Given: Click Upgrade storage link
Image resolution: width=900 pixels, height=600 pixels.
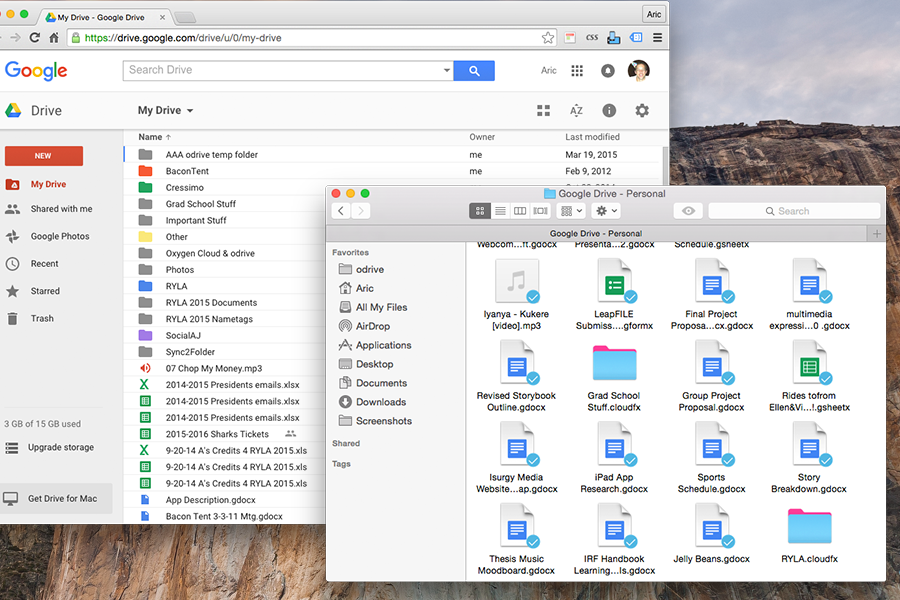Looking at the screenshot, I should pyautogui.click(x=60, y=447).
